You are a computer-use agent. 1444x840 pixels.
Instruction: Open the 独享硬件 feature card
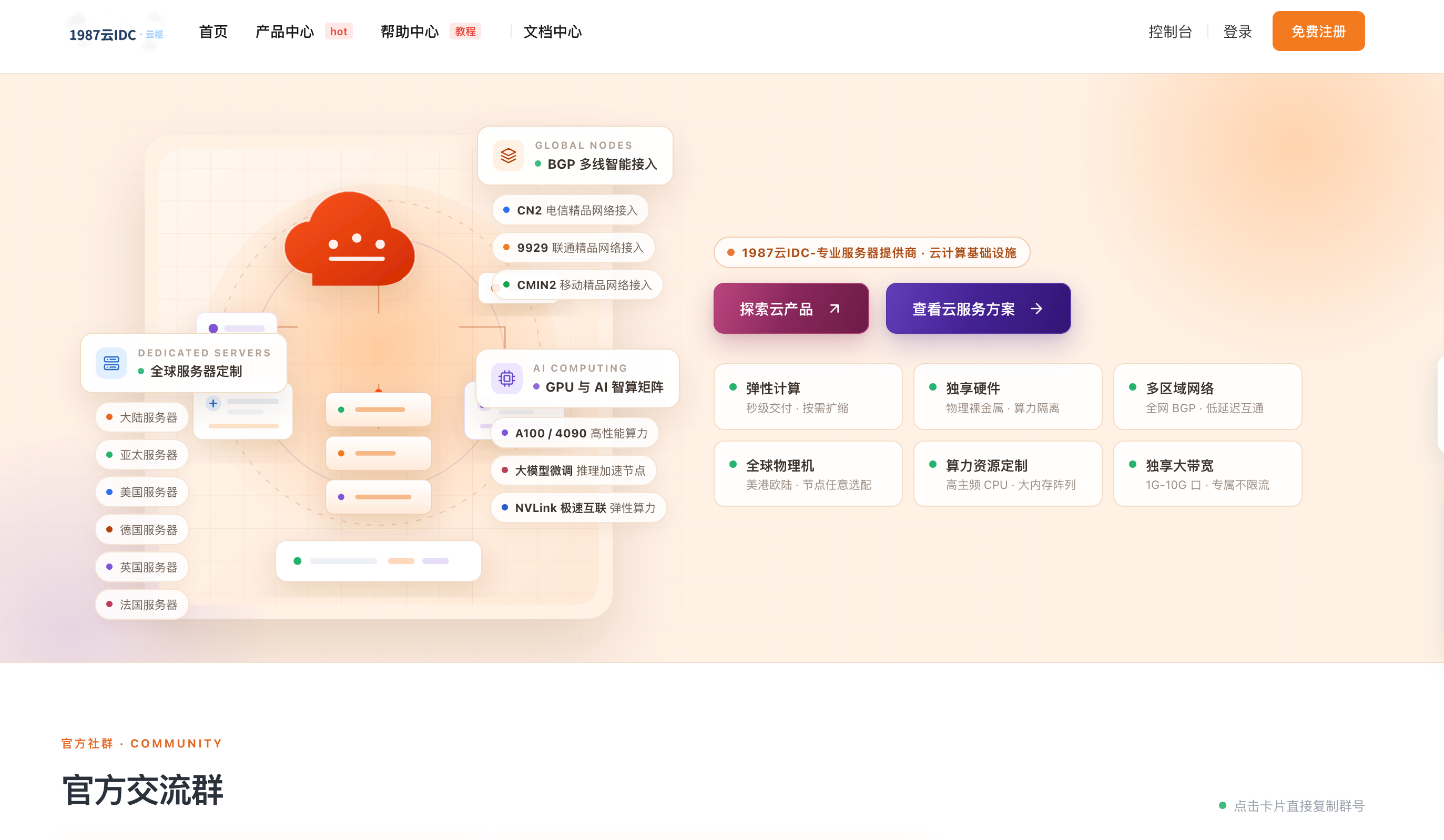[1008, 396]
